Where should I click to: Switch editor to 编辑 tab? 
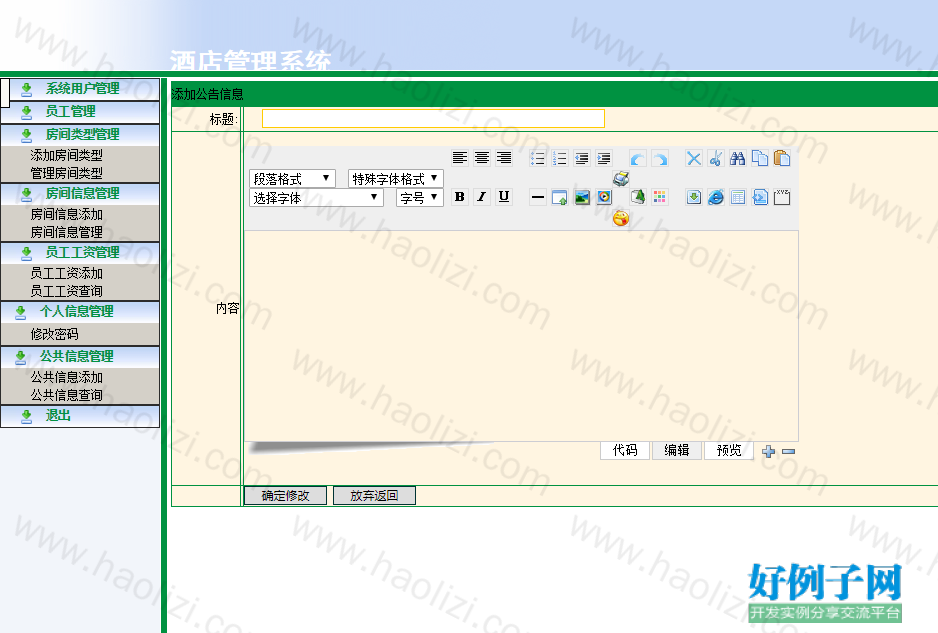pos(677,451)
